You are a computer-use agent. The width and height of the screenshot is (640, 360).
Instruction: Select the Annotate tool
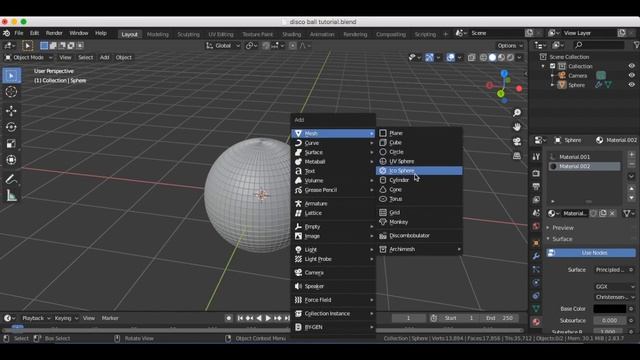pyautogui.click(x=11, y=179)
